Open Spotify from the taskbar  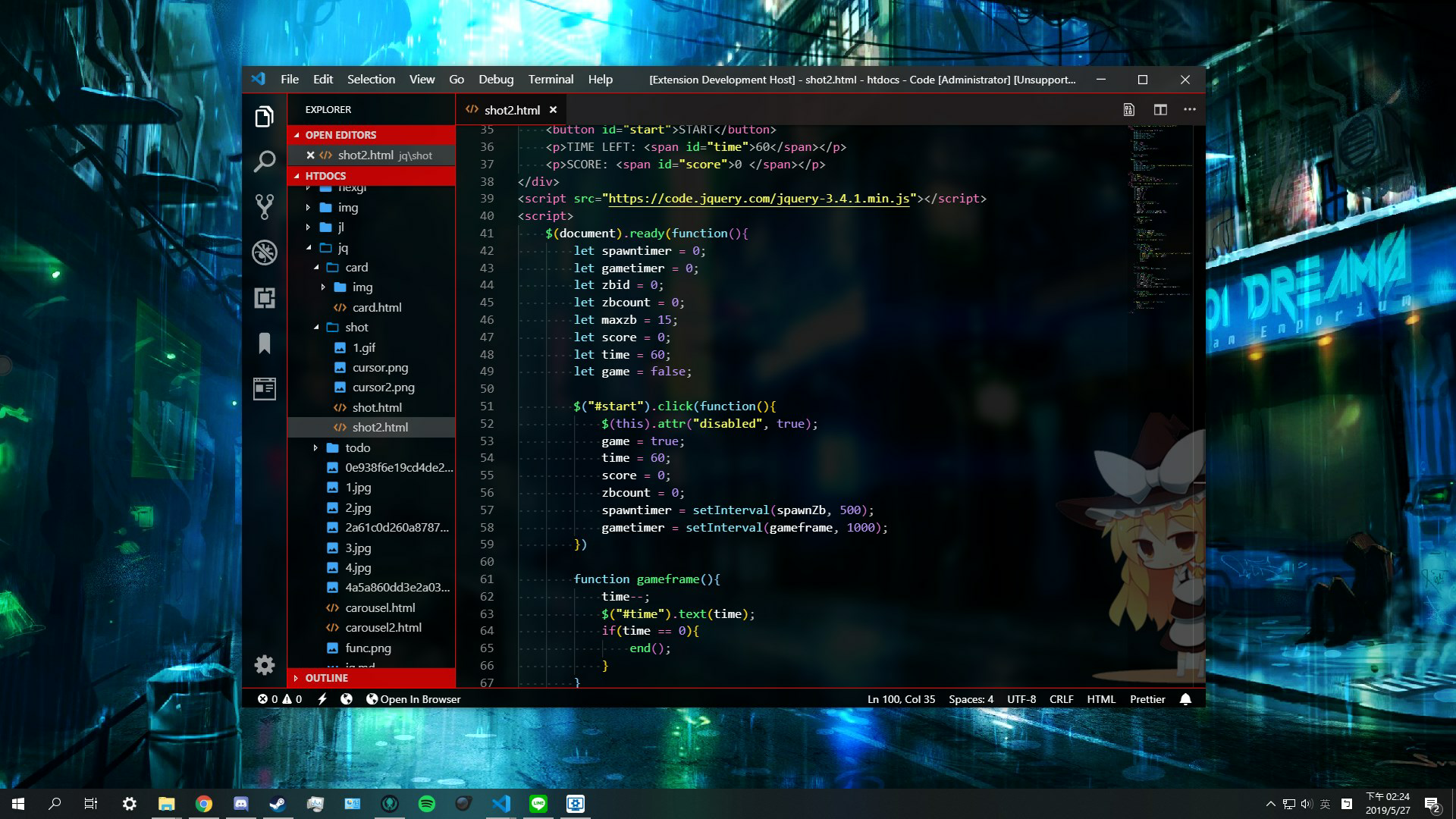click(x=427, y=803)
